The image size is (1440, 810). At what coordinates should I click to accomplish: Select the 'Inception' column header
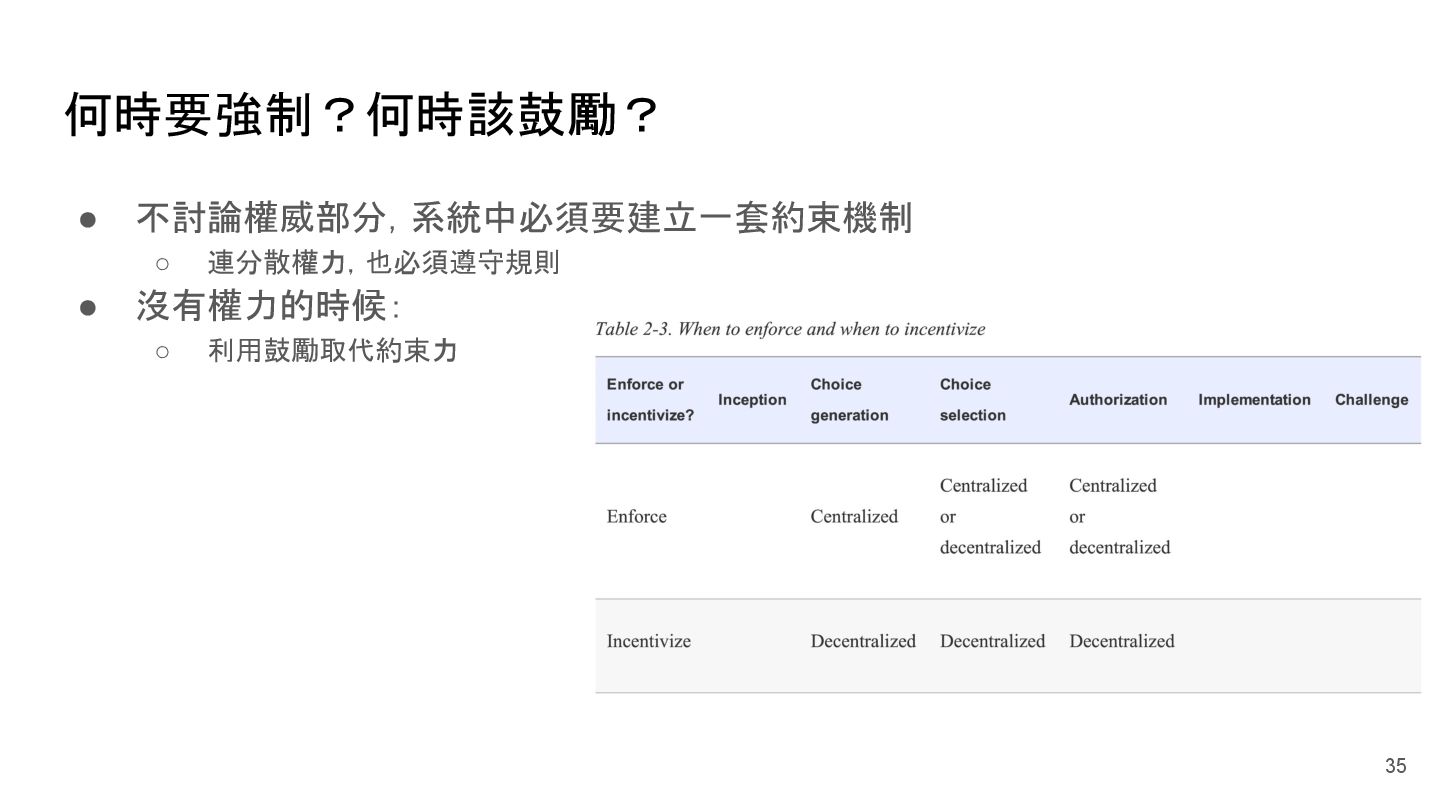click(x=752, y=400)
